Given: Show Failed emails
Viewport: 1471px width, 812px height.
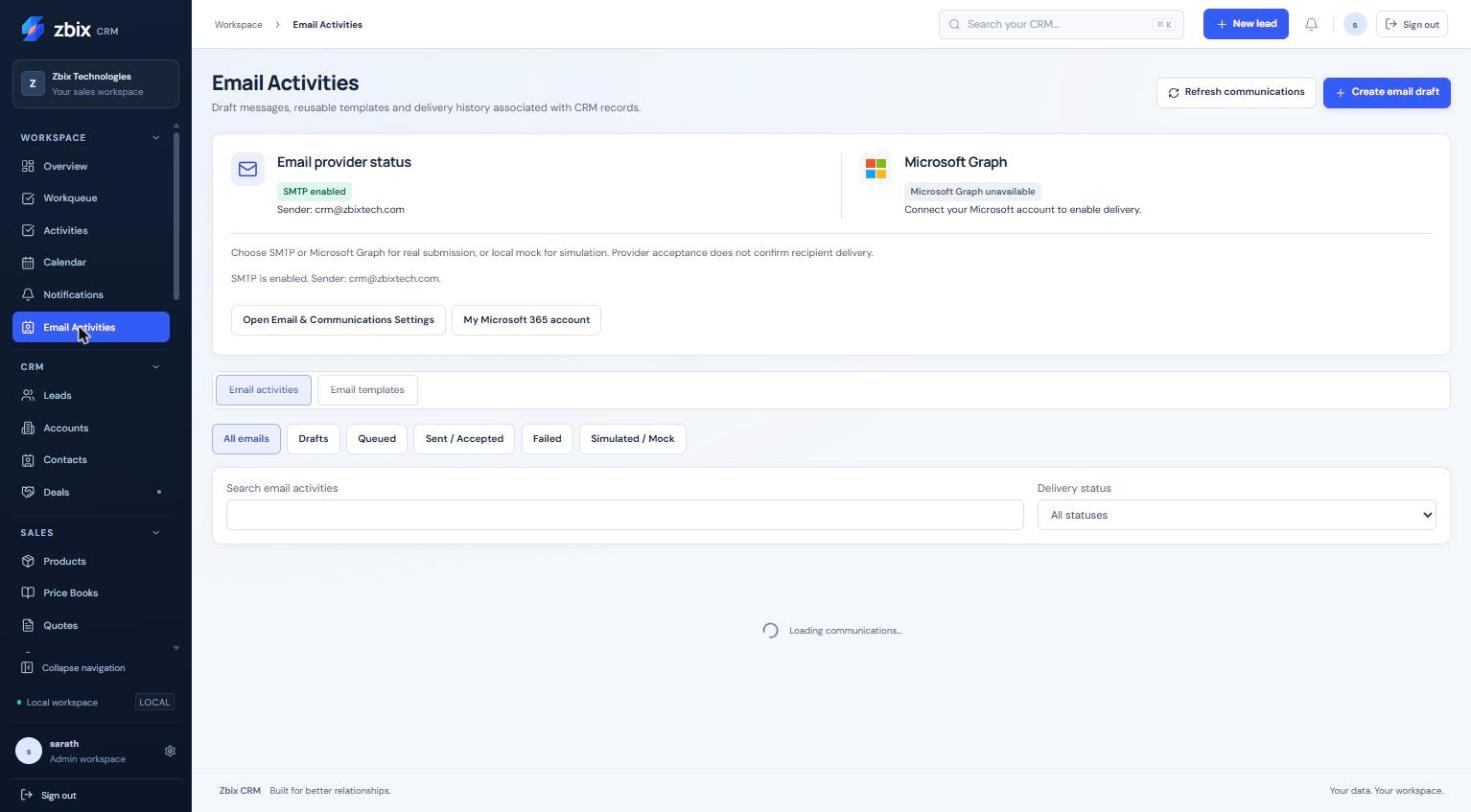Looking at the screenshot, I should pos(547,439).
